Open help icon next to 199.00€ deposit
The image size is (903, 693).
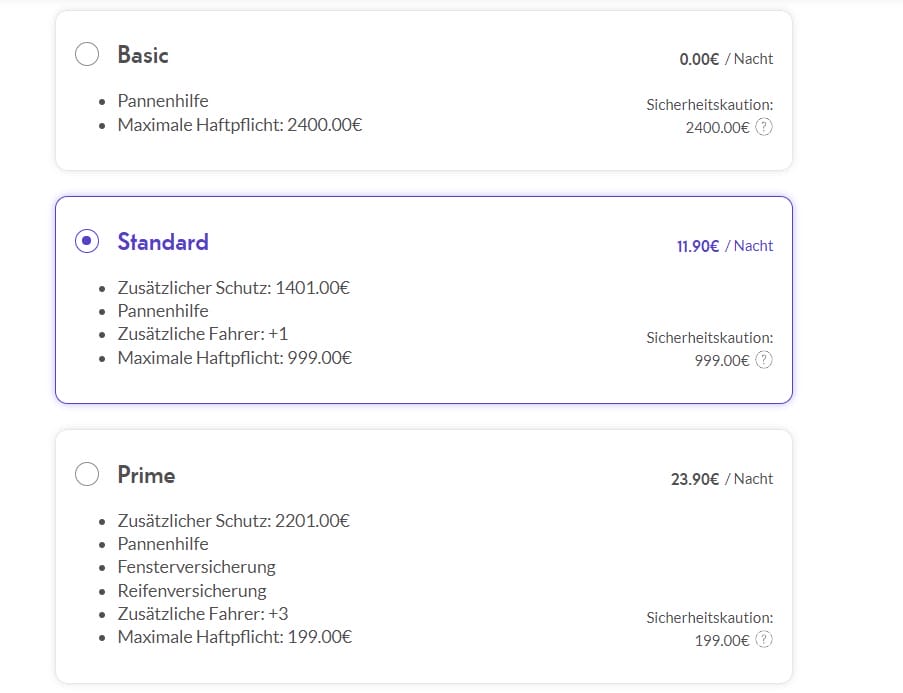[764, 640]
